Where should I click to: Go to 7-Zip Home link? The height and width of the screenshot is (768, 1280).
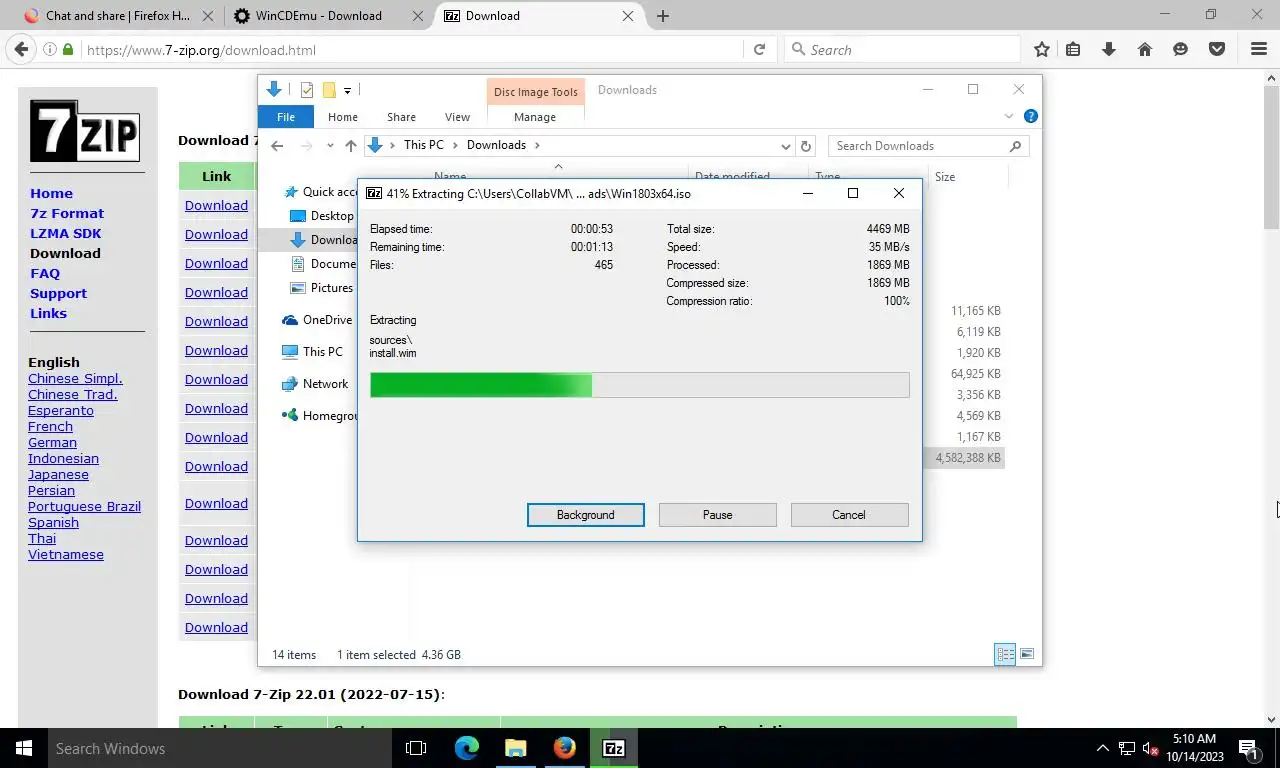(x=51, y=193)
